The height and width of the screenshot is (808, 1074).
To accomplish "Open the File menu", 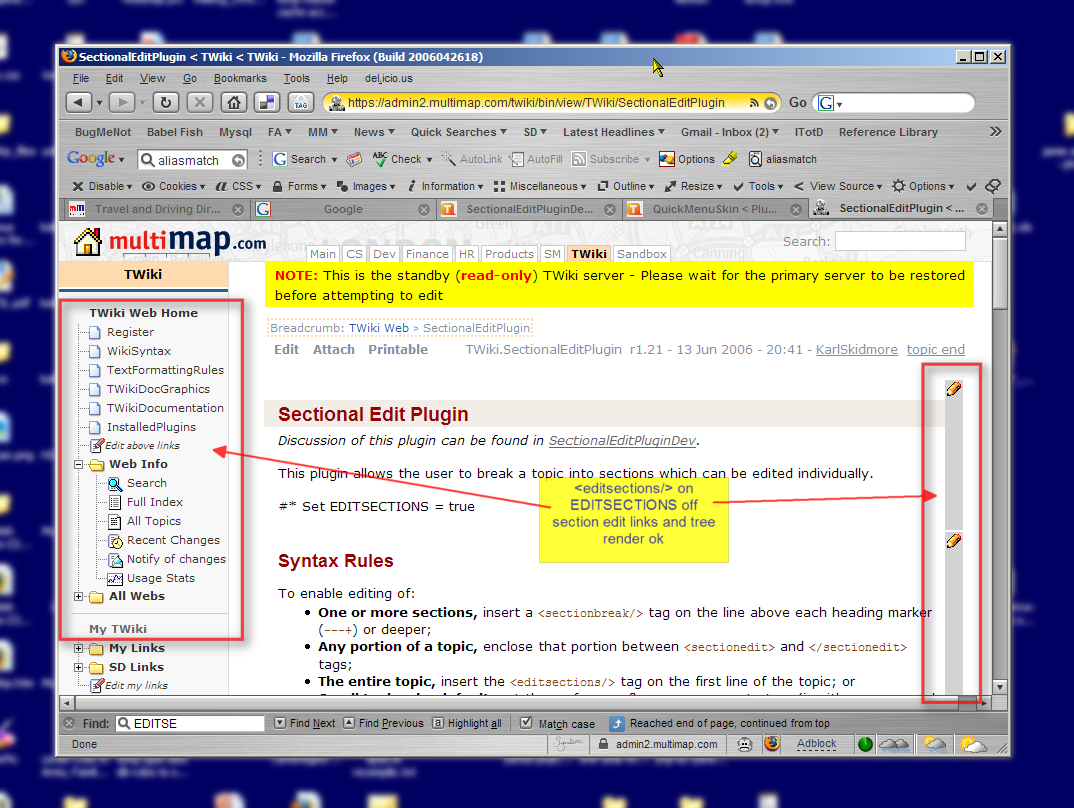I will (81, 78).
